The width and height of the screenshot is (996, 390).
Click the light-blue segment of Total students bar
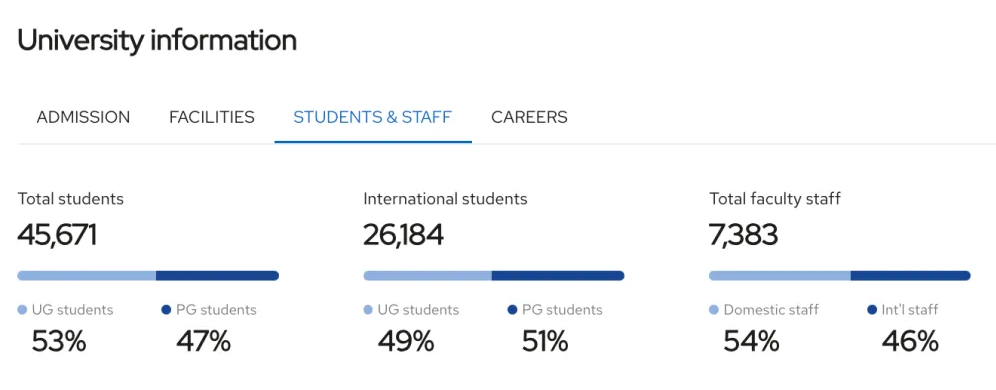coord(86,276)
